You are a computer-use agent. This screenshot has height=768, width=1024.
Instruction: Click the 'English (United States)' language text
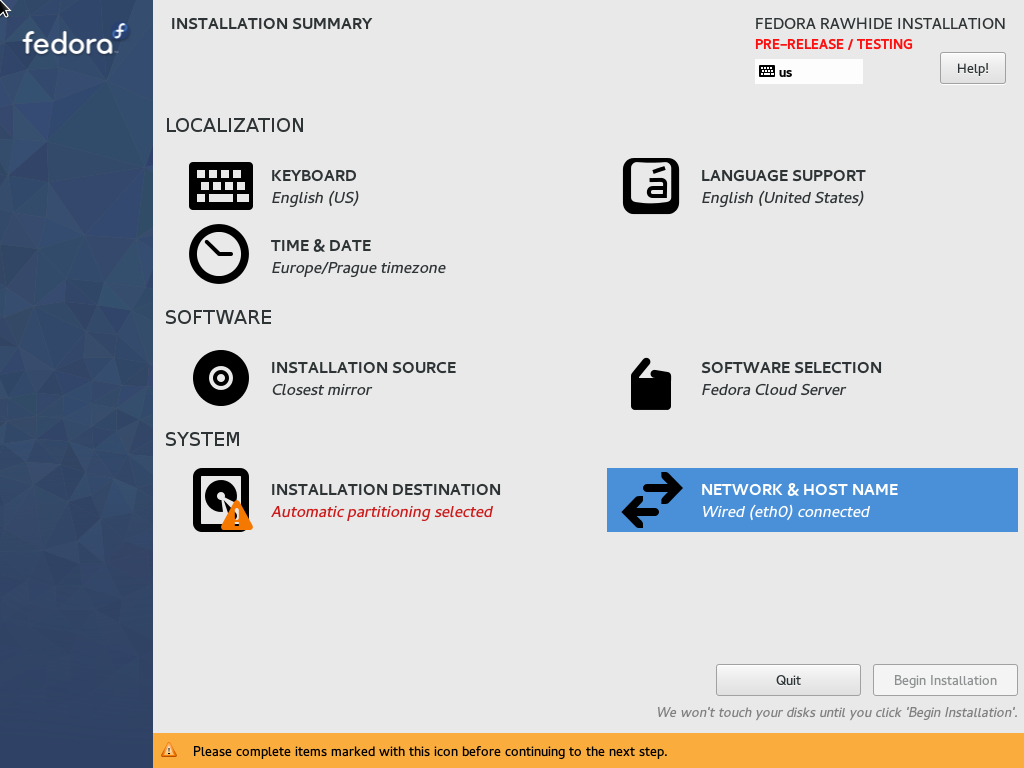782,198
